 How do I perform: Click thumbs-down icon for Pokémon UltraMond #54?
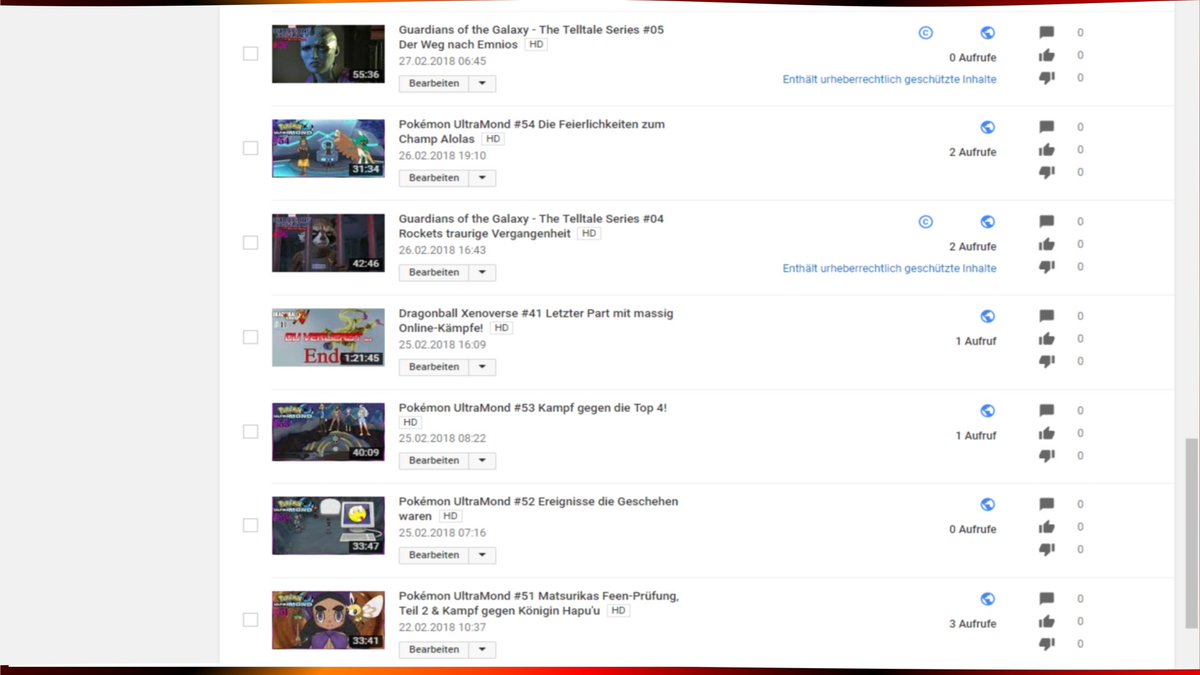point(1047,172)
